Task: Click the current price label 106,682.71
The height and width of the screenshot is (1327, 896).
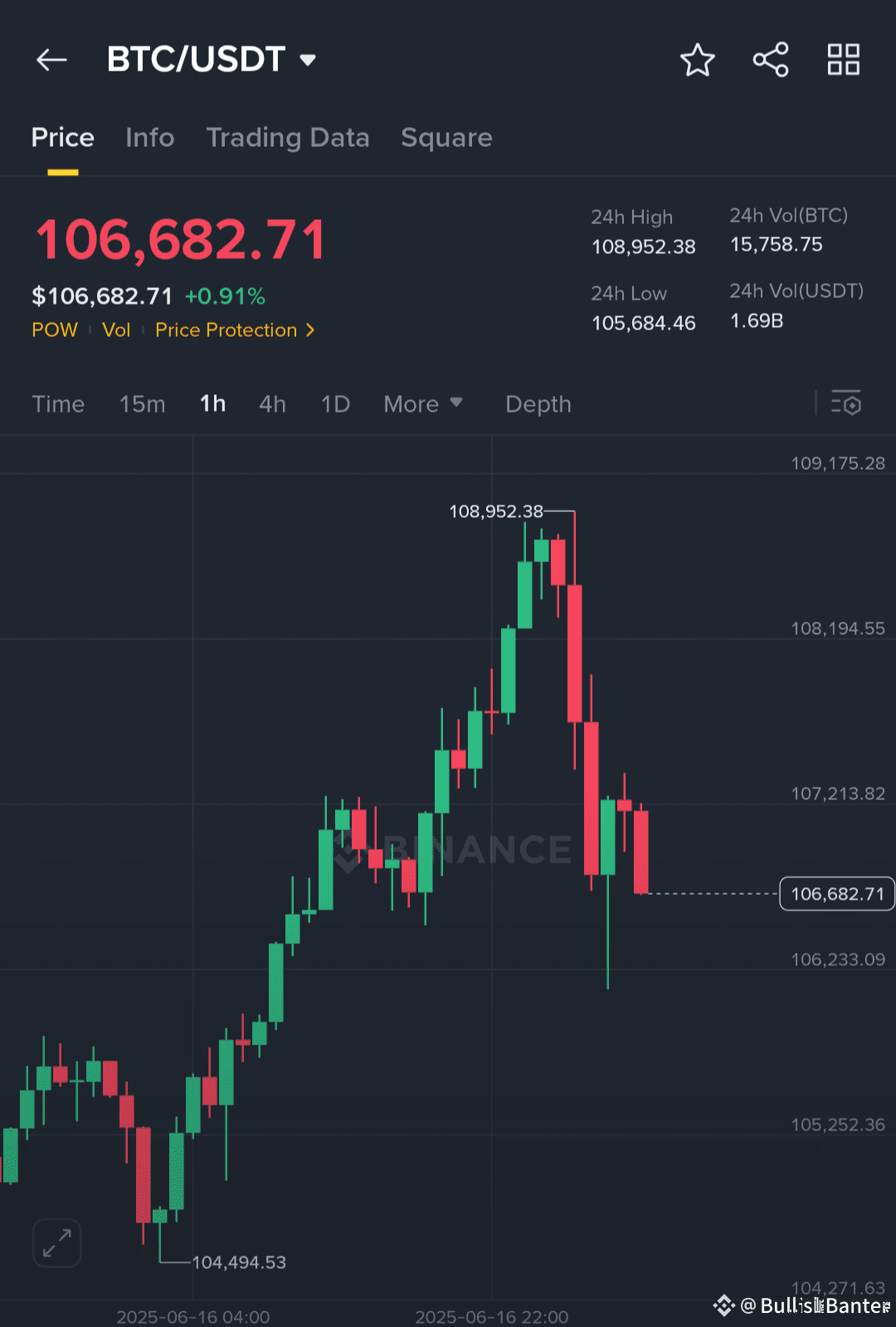Action: point(836,894)
